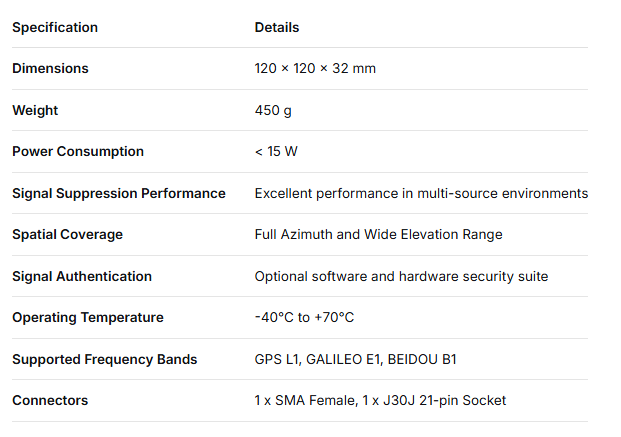Select the Power Consumption label
621x437 pixels.
point(78,151)
